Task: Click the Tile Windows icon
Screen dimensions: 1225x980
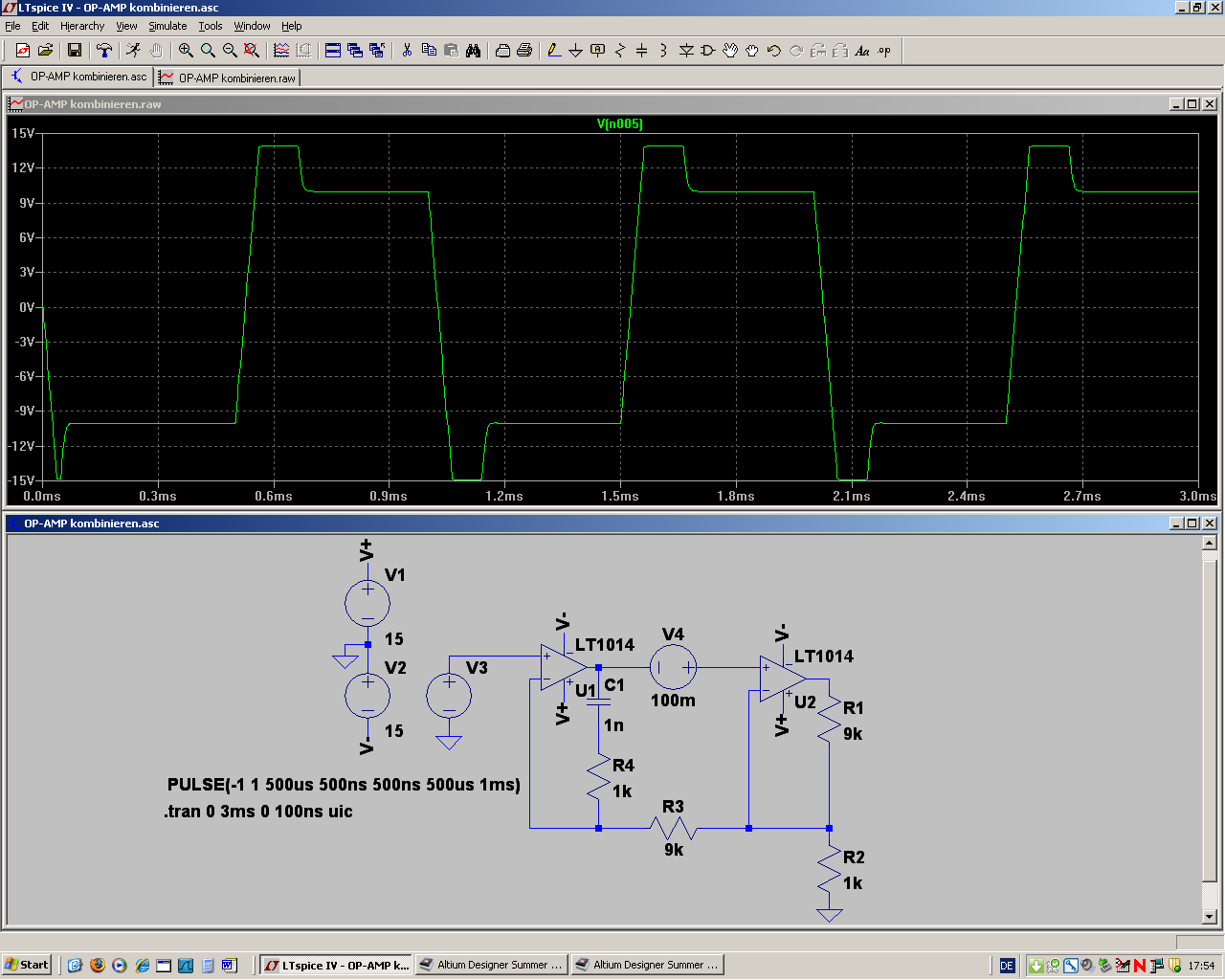Action: [333, 51]
